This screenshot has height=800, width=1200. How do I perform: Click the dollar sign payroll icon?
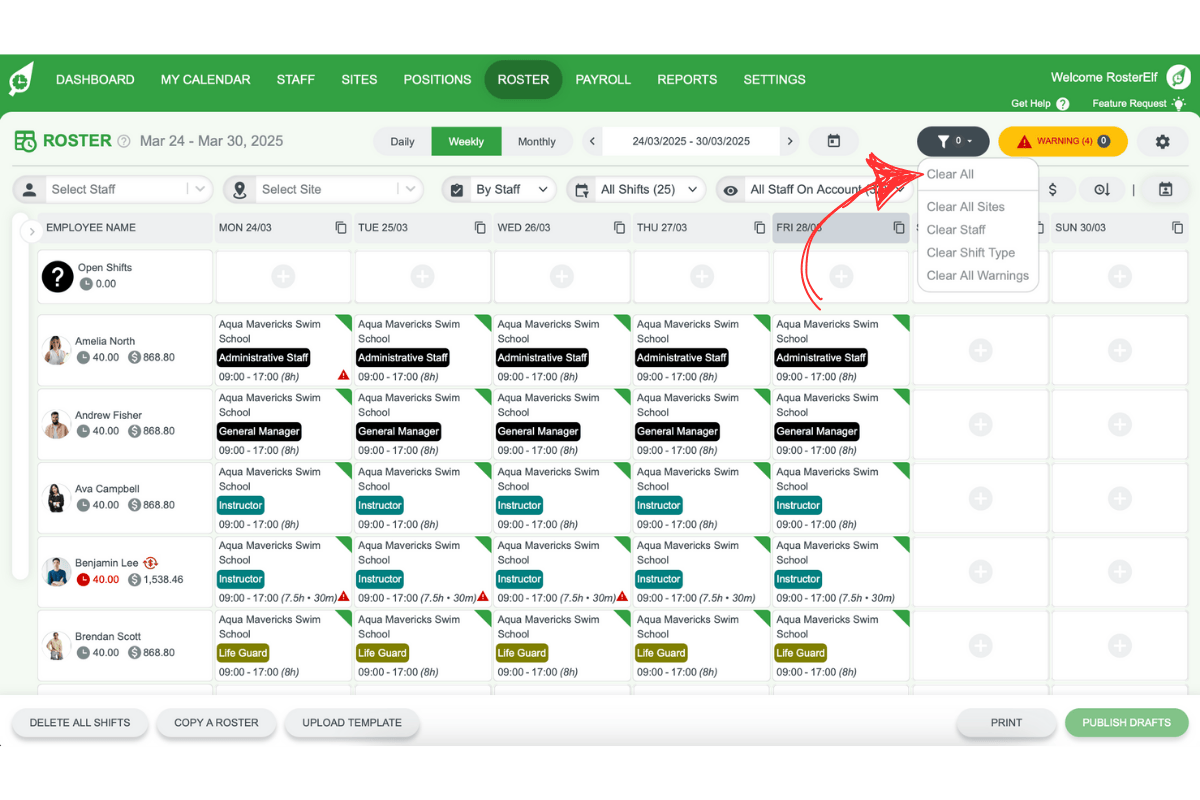1053,188
